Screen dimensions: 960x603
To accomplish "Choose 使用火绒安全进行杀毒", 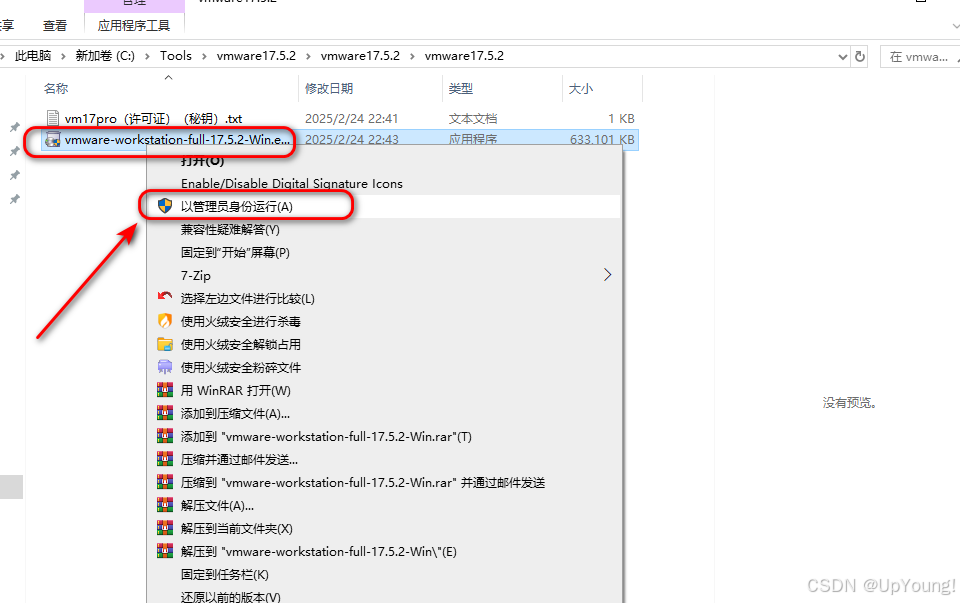I will 241,321.
